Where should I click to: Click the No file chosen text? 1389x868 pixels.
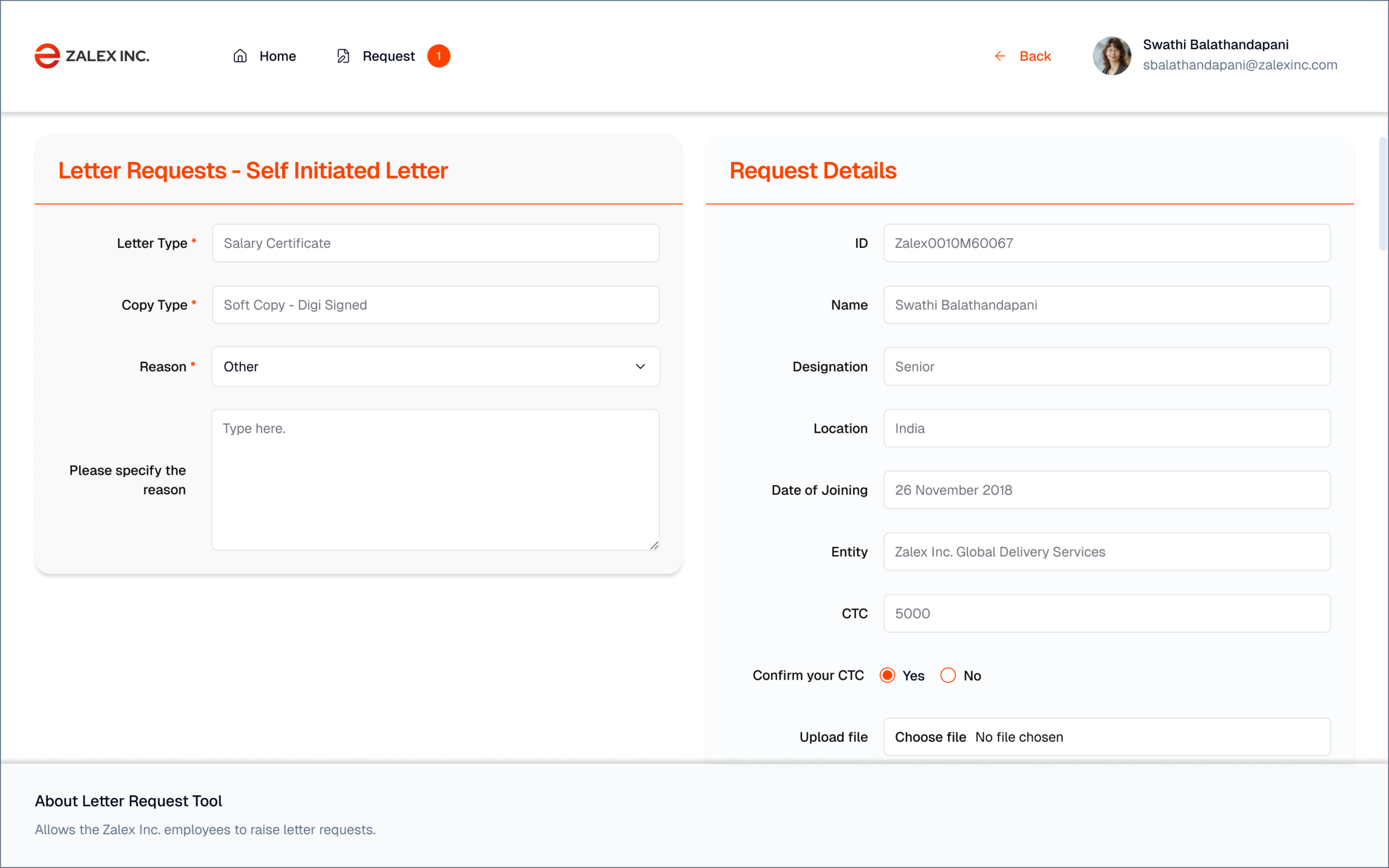pyautogui.click(x=1020, y=737)
